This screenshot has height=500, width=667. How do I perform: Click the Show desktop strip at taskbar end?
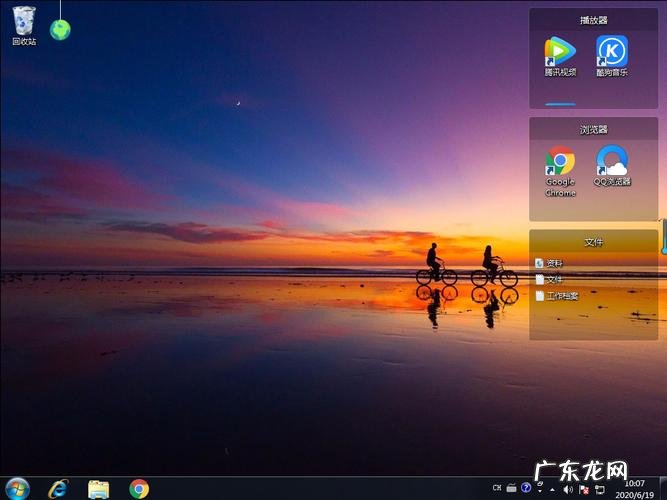pos(664,489)
